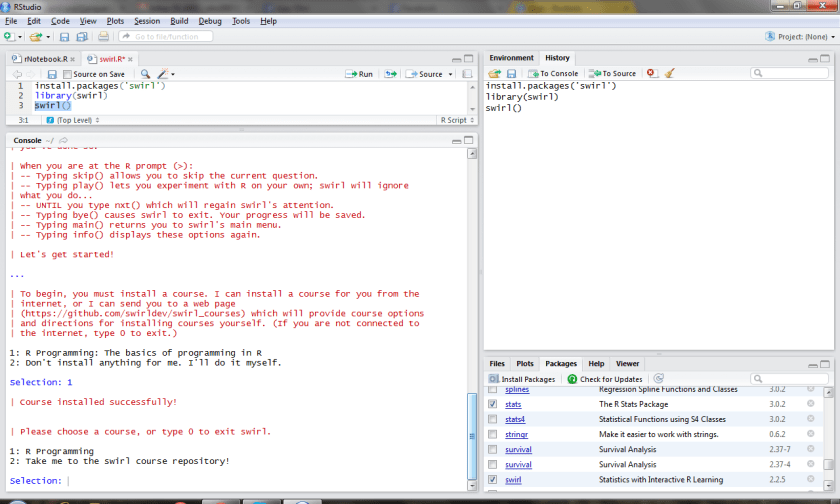Open the swirl package link

(513, 479)
